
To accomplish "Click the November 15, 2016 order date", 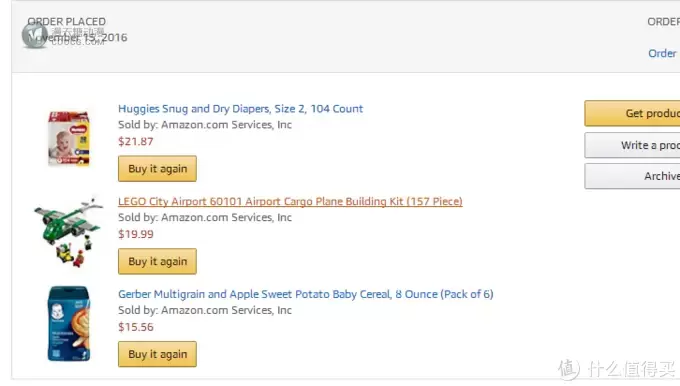I will click(x=78, y=38).
